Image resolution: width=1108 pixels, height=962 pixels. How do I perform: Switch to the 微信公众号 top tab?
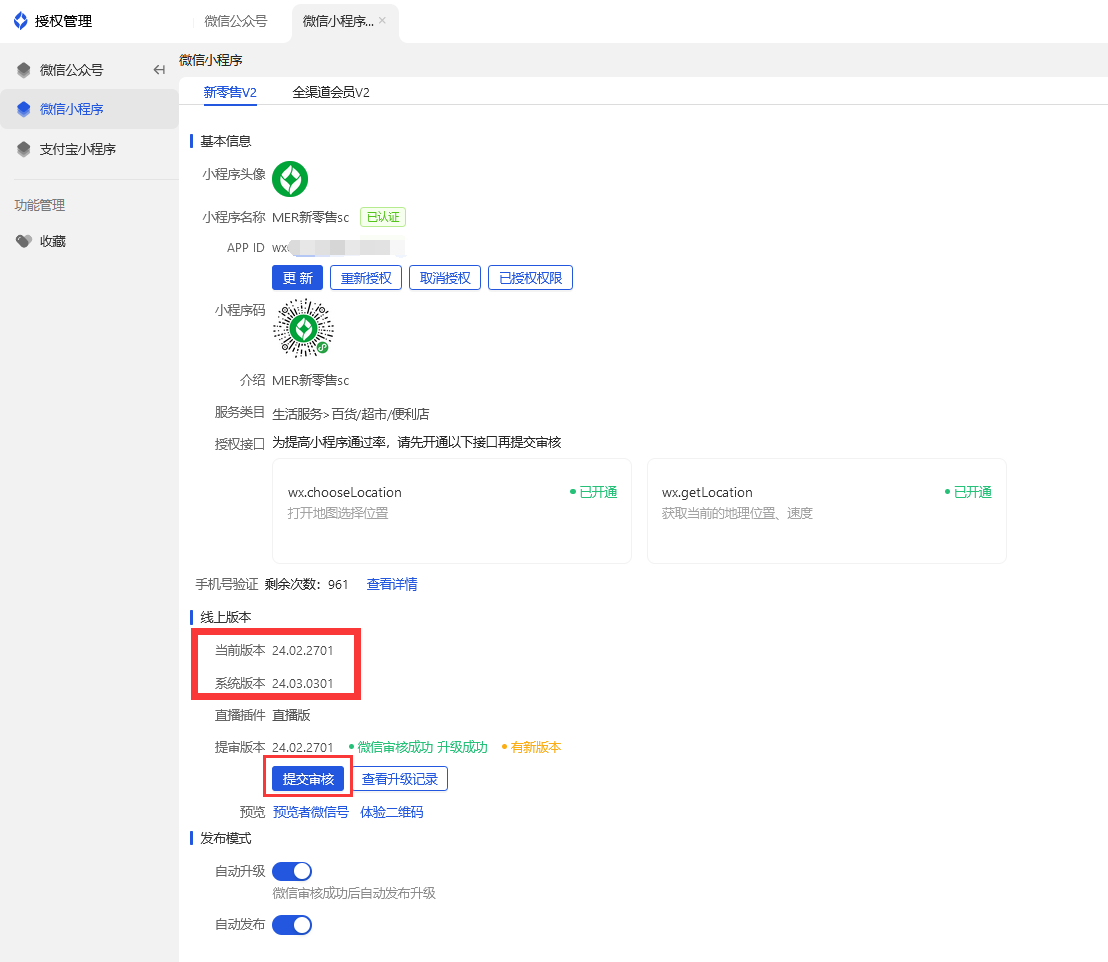click(235, 21)
